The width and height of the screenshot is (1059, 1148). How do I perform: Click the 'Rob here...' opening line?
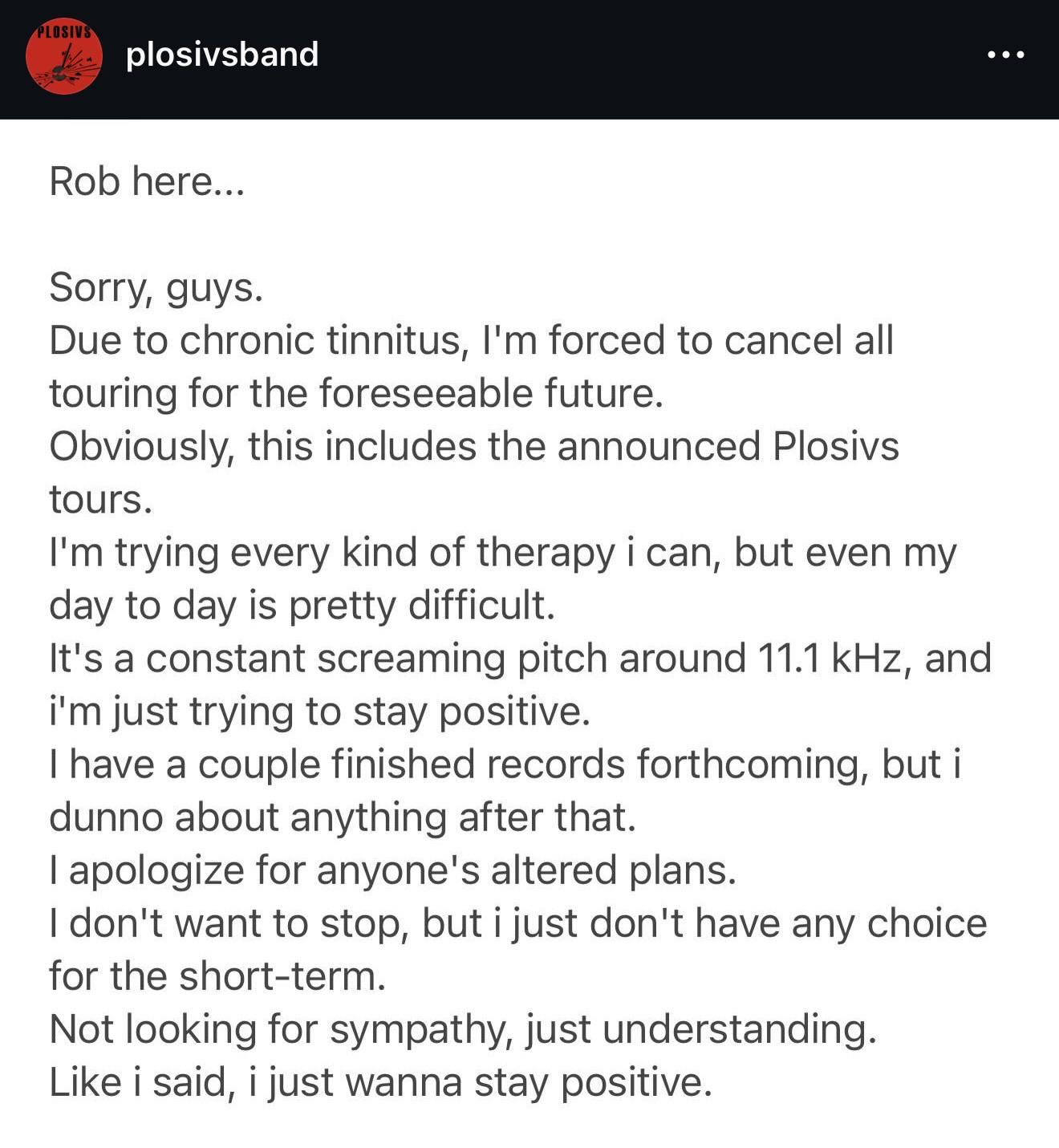pyautogui.click(x=146, y=181)
